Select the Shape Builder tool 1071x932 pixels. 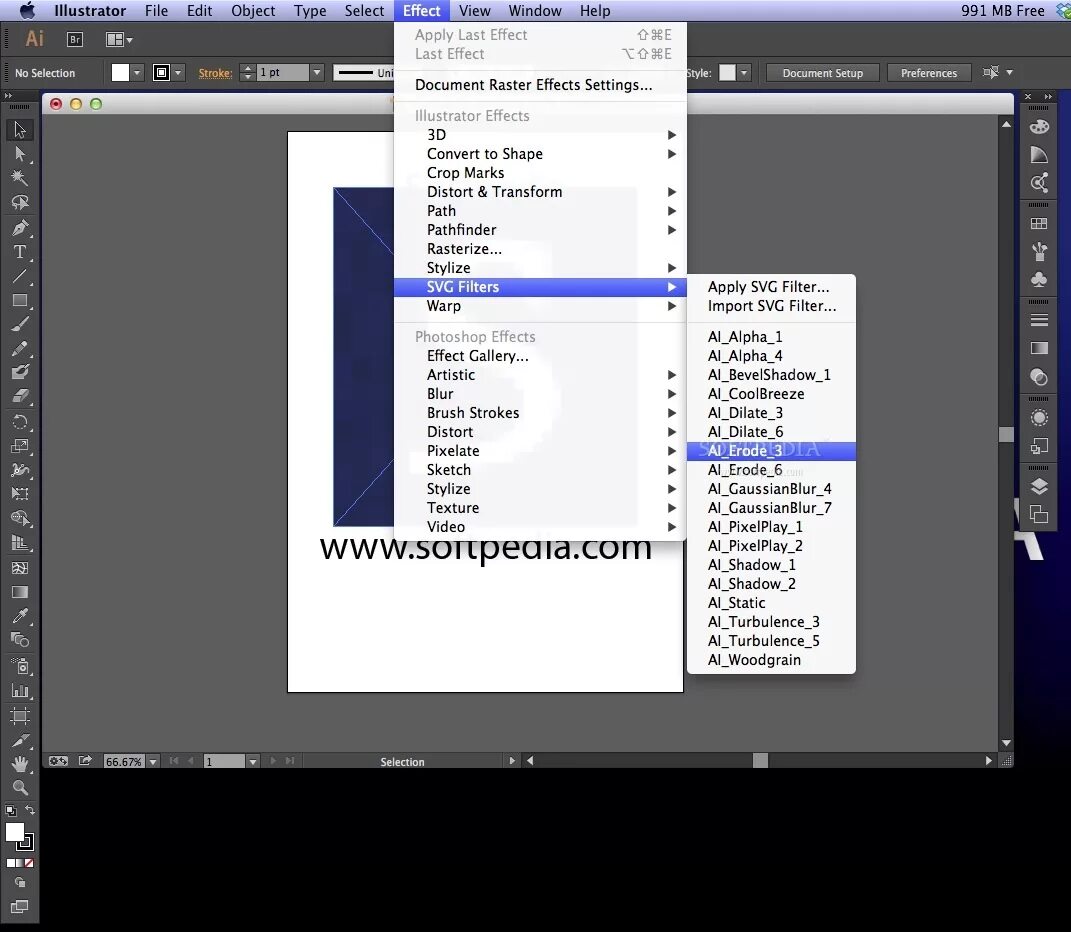point(20,518)
